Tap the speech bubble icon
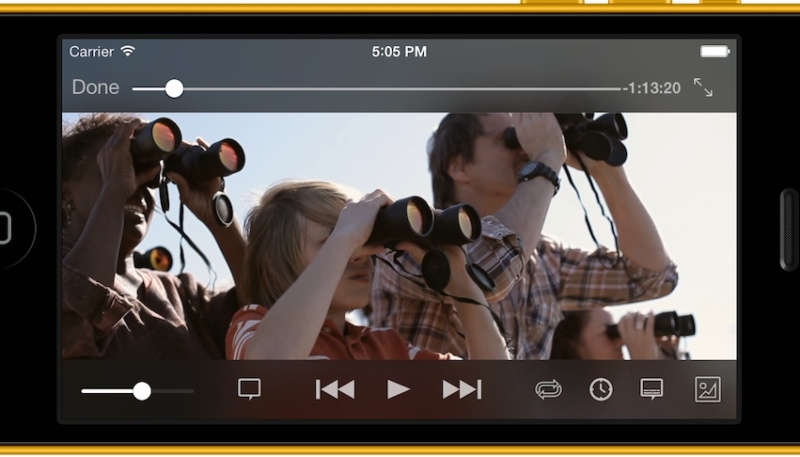The width and height of the screenshot is (800, 457). (250, 390)
